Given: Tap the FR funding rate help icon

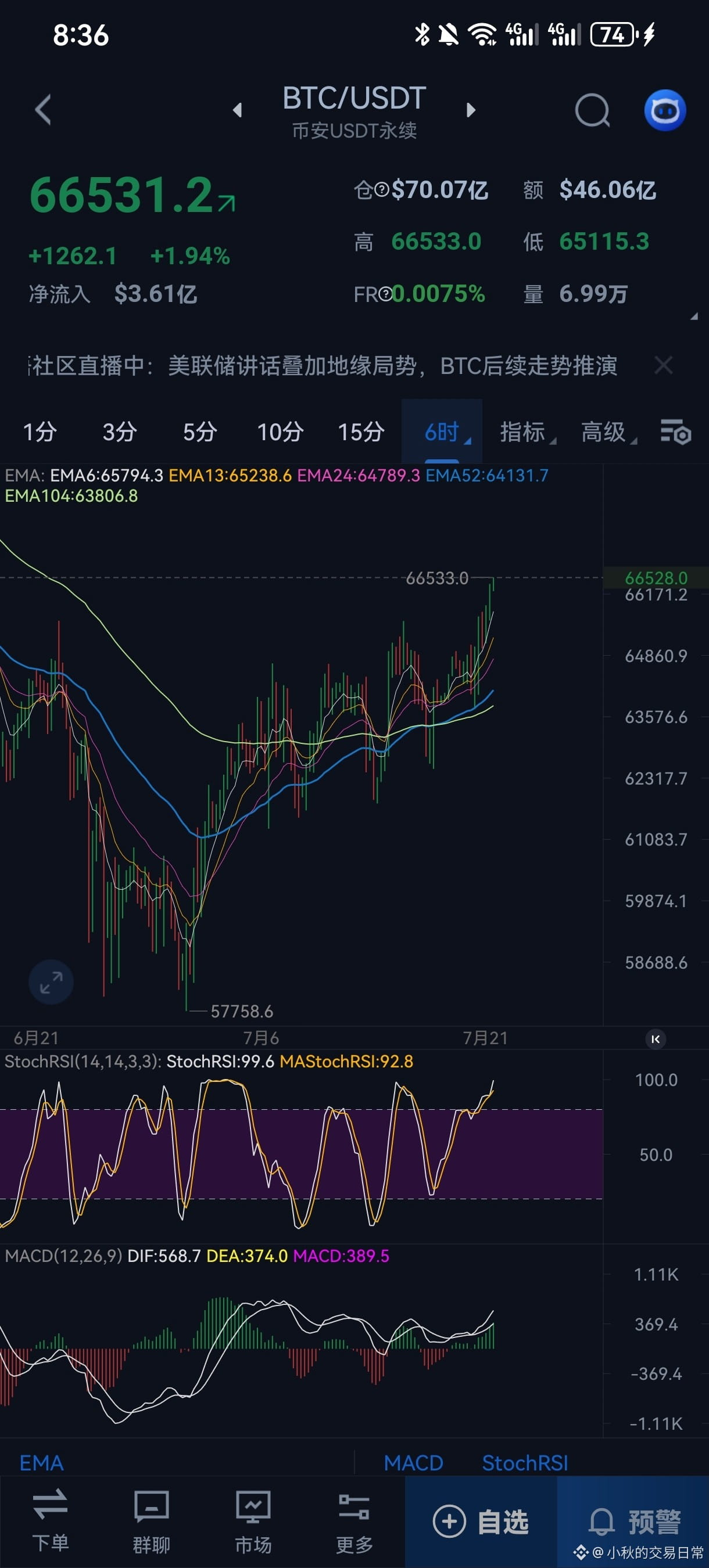Looking at the screenshot, I should pyautogui.click(x=385, y=294).
